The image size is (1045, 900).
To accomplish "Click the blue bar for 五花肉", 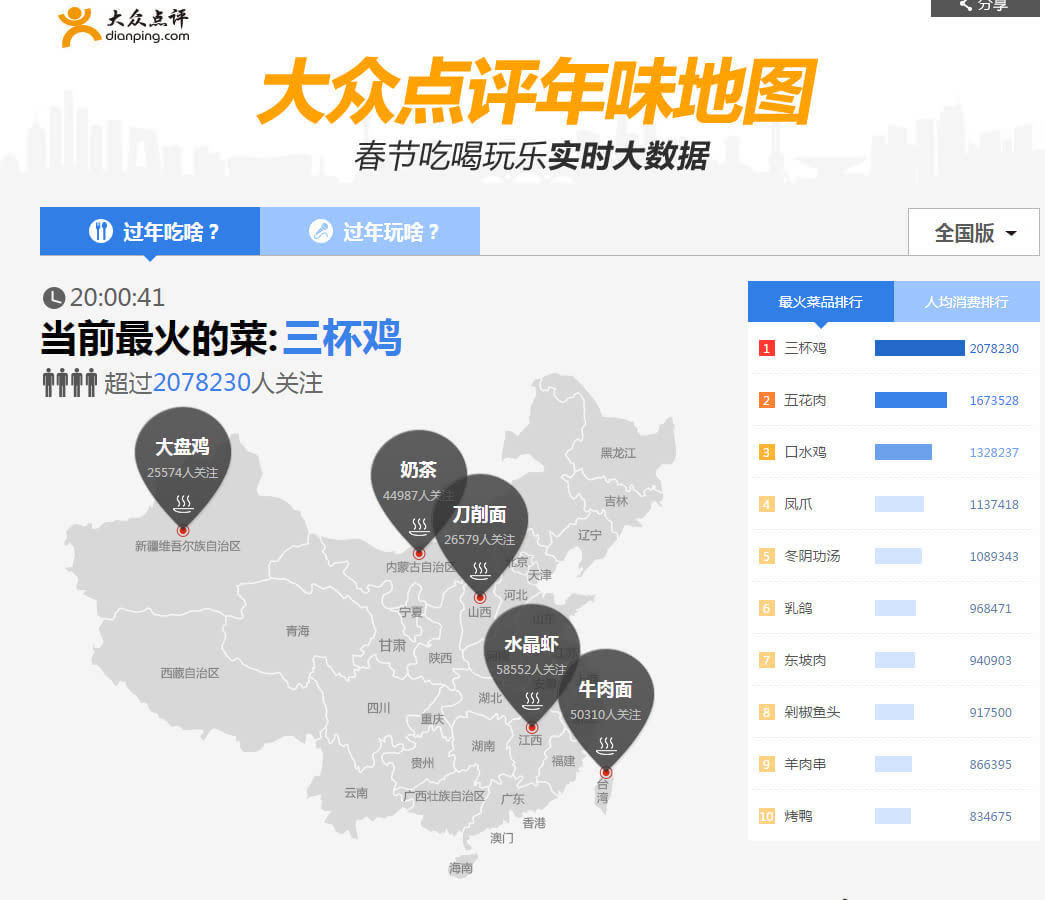I will 911,400.
